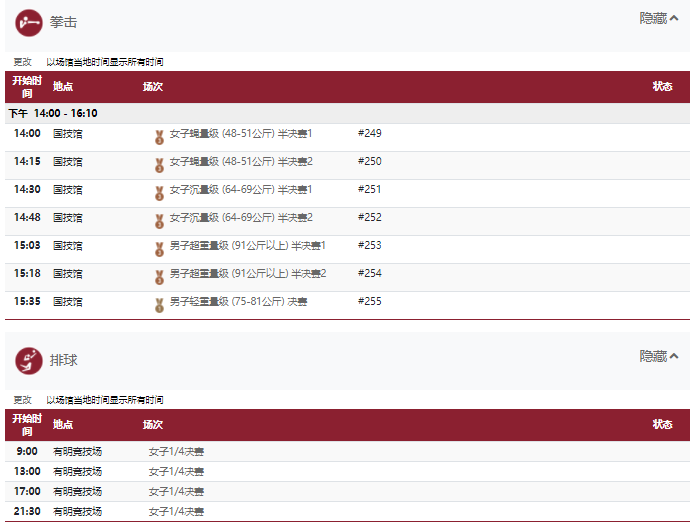Select the 21:30 女子1/4决赛 volleyball row
Image resolution: width=696 pixels, height=527 pixels.
(x=347, y=511)
